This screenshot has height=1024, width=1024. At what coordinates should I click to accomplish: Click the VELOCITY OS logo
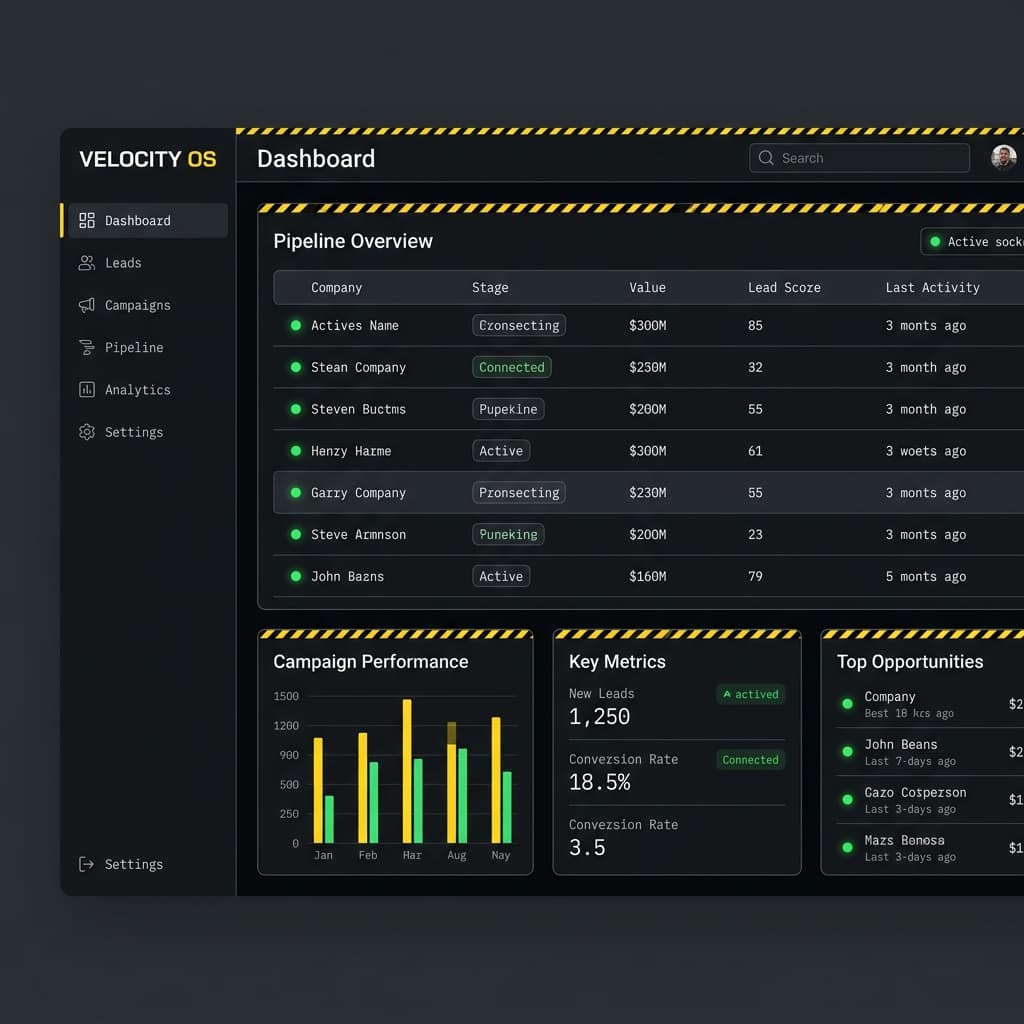pyautogui.click(x=148, y=159)
